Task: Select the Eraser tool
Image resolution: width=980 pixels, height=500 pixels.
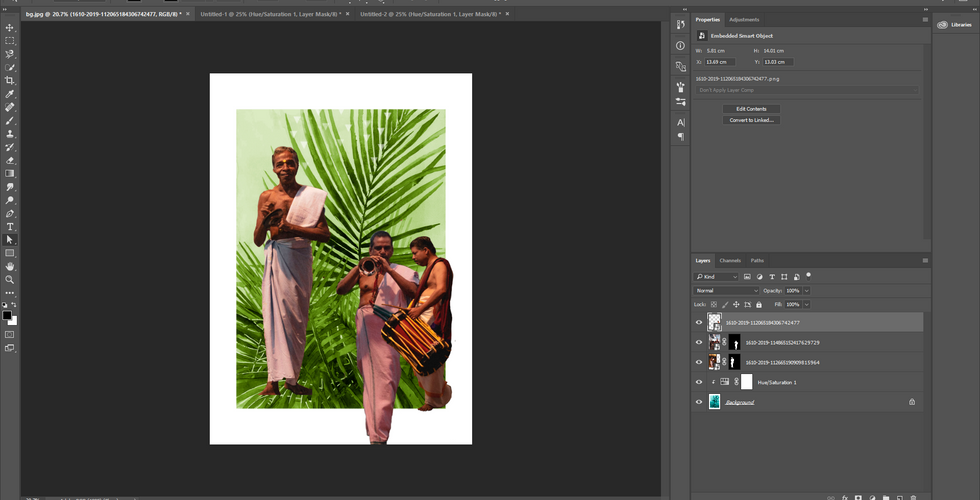Action: point(10,160)
